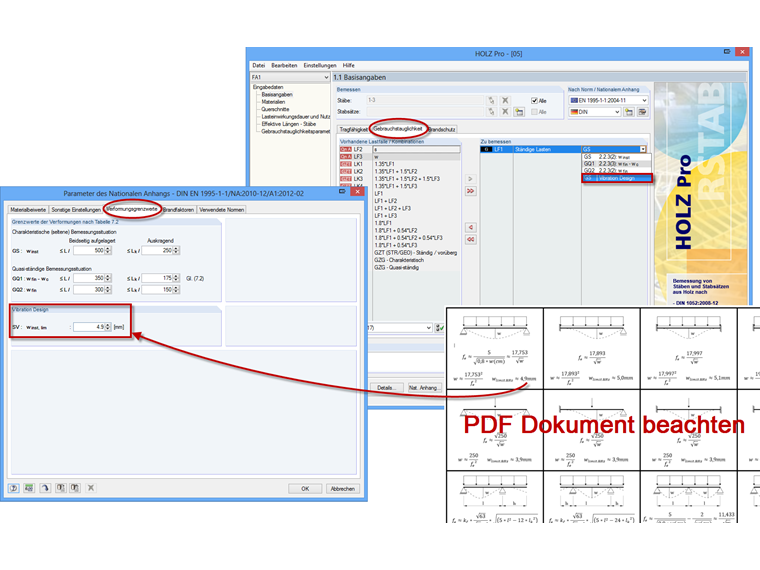The width and height of the screenshot is (760, 570).
Task: Click the Details... button
Action: (386, 388)
